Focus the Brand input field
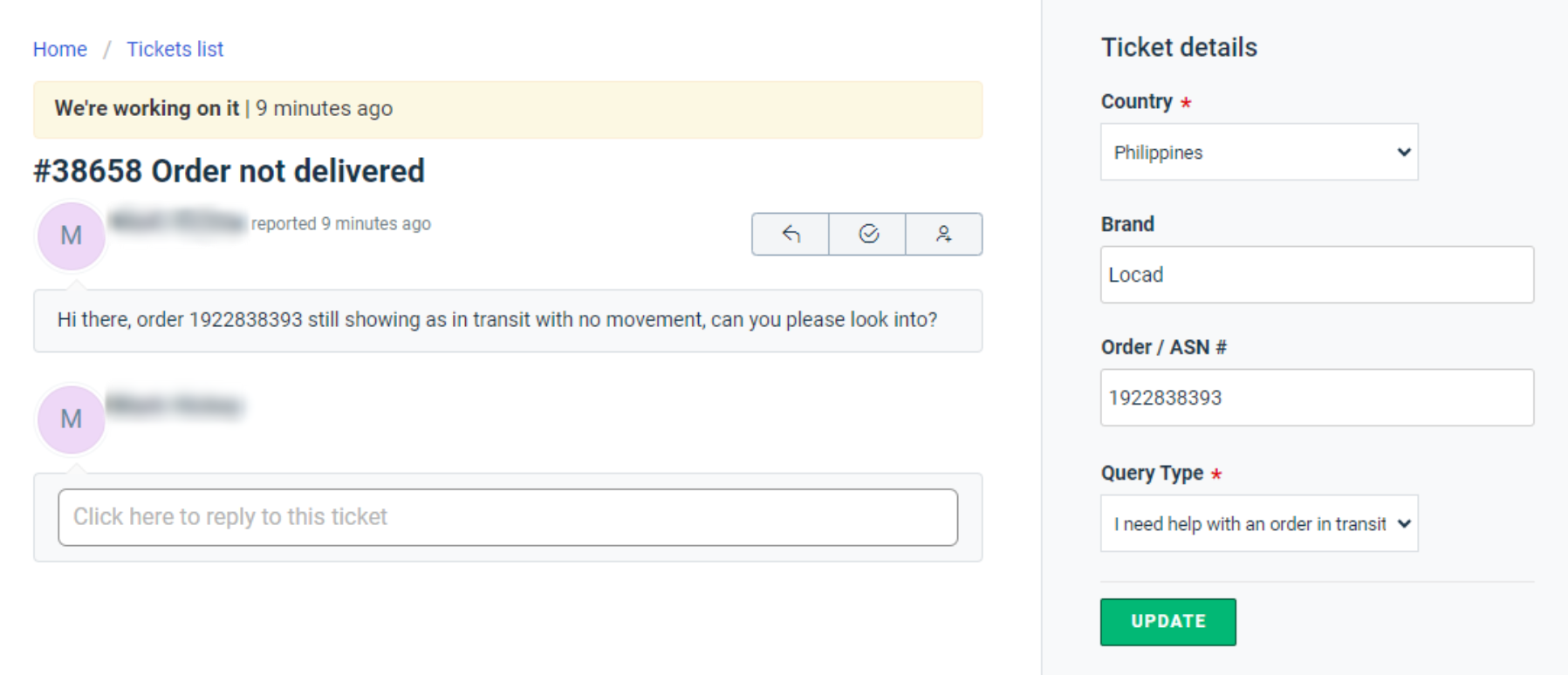 point(1316,275)
